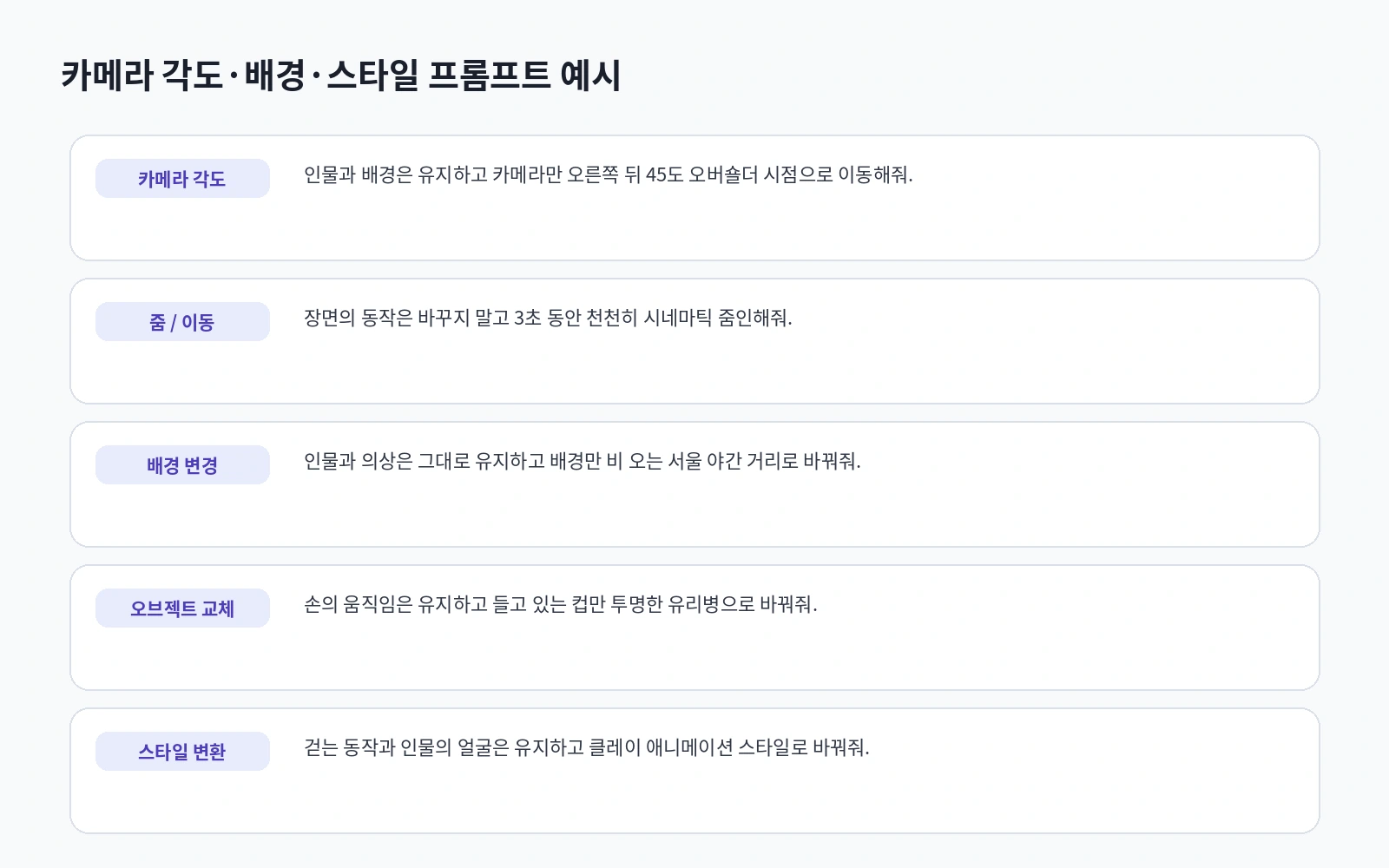Click the 스타일 변환 label pill
The height and width of the screenshot is (868, 1389).
(x=182, y=752)
